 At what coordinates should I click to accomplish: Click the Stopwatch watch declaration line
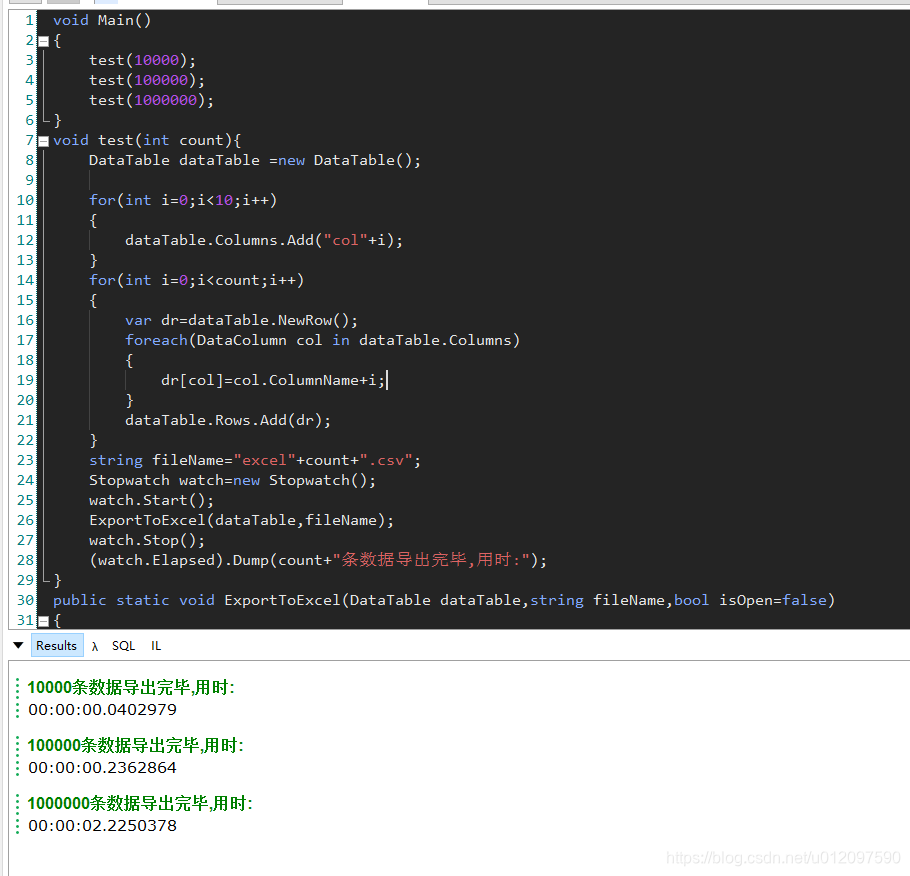click(232, 481)
